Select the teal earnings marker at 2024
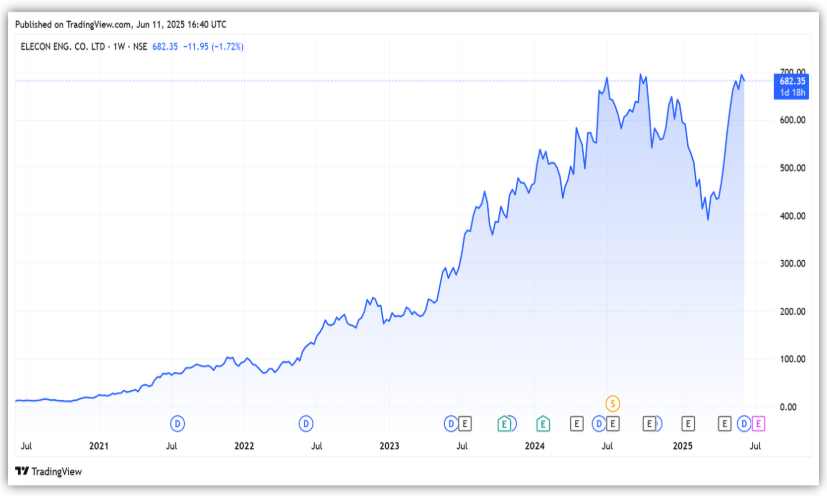827x496 pixels. [542, 424]
